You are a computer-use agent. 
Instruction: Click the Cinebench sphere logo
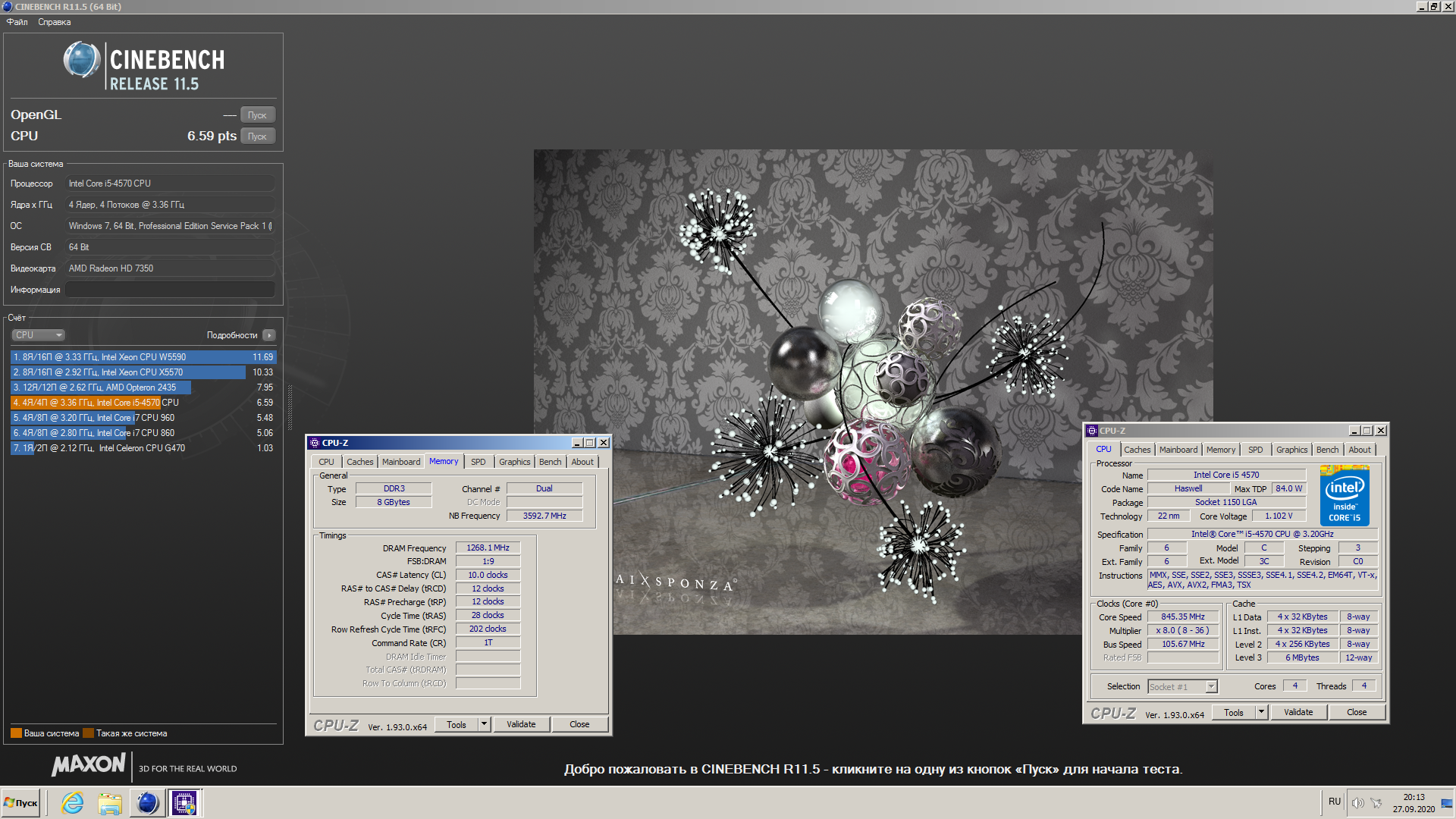pos(82,61)
